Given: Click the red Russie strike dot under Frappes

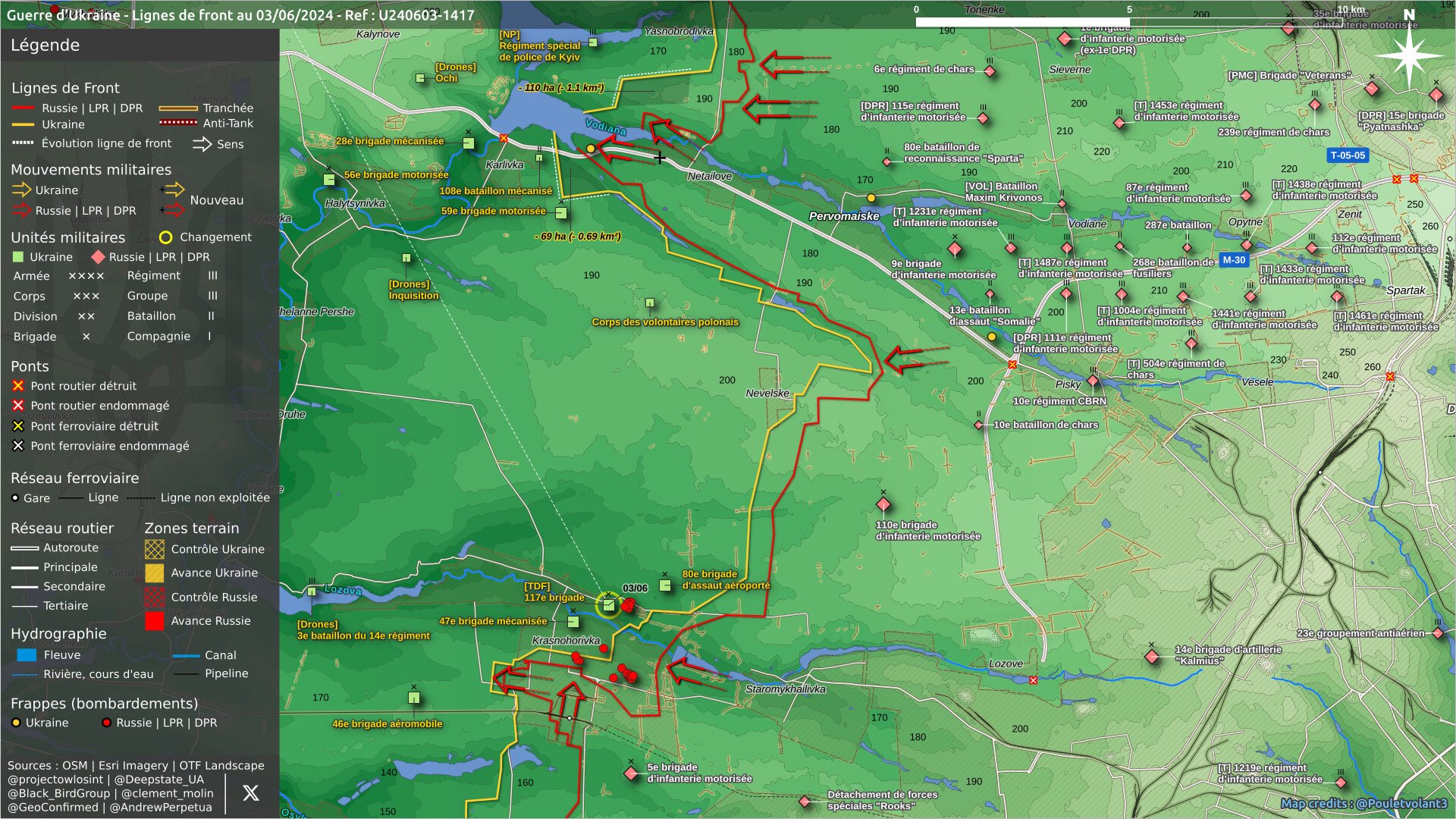Looking at the screenshot, I should point(107,723).
